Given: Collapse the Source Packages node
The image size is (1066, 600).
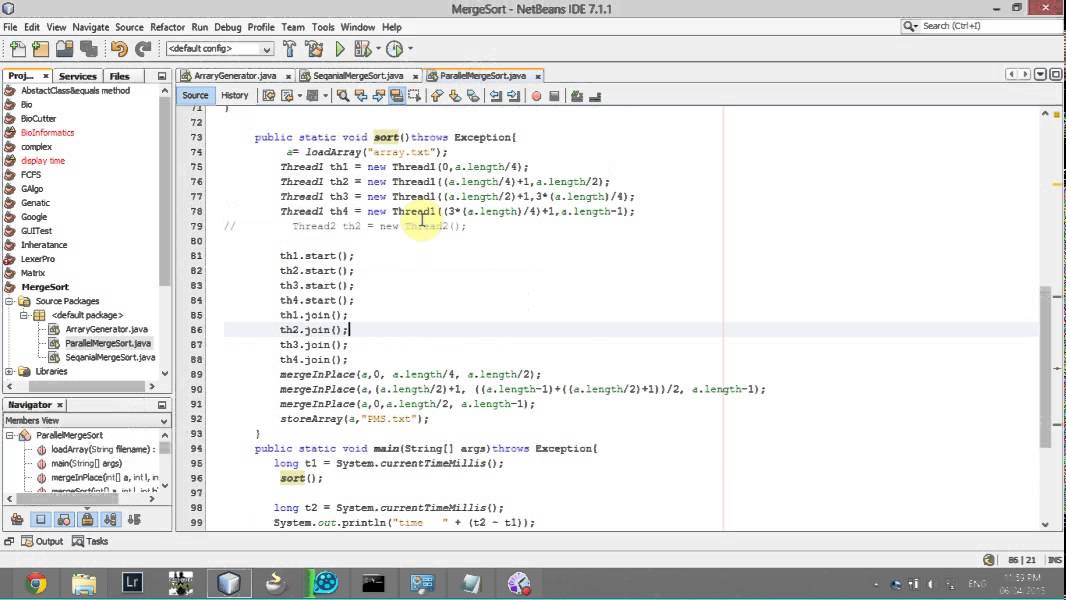Looking at the screenshot, I should [x=10, y=301].
